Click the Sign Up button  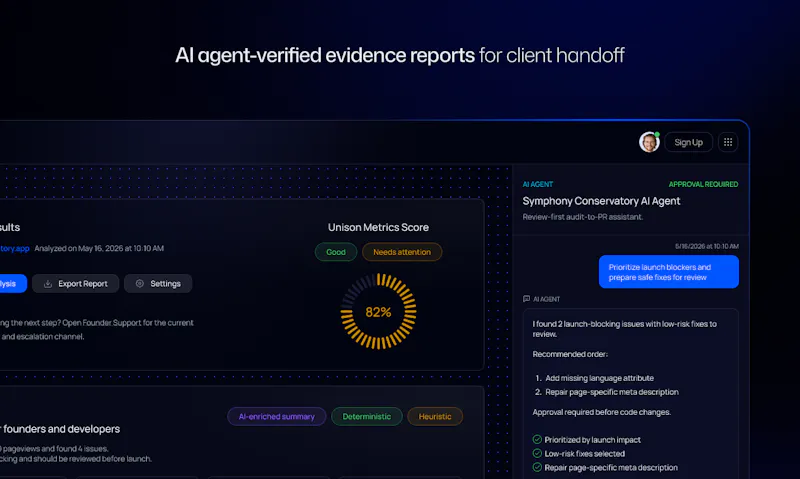(x=688, y=142)
